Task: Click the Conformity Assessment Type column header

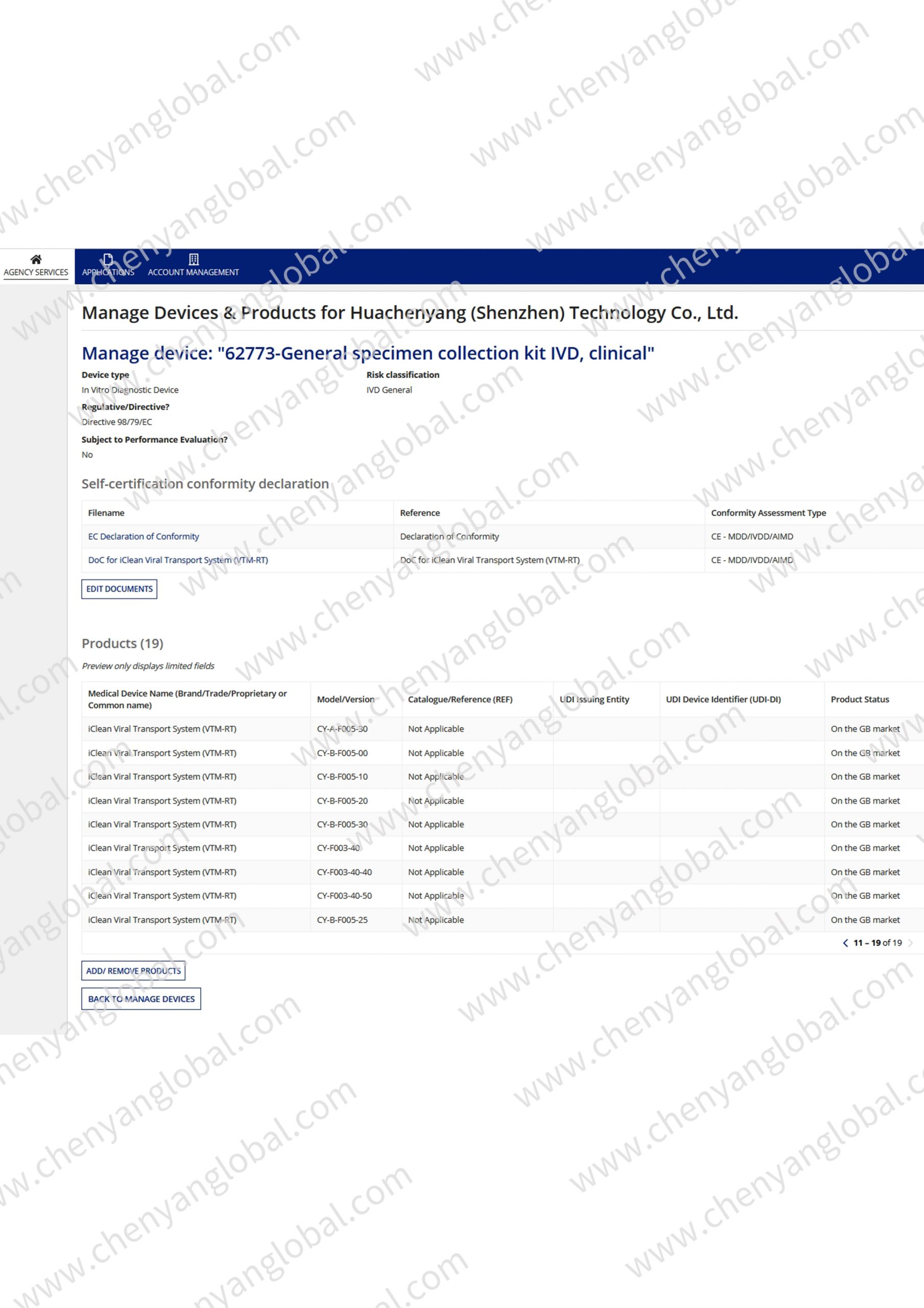Action: (768, 512)
